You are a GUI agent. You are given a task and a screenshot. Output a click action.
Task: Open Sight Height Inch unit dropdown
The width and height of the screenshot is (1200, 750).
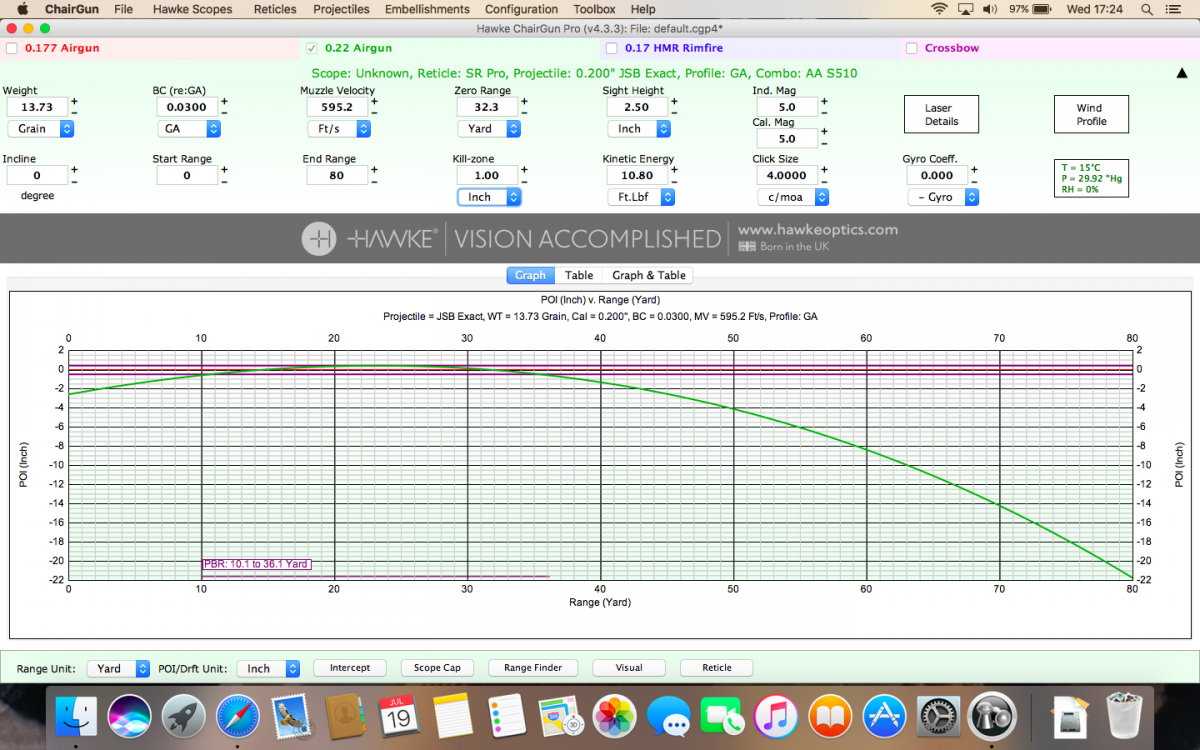[x=639, y=129]
